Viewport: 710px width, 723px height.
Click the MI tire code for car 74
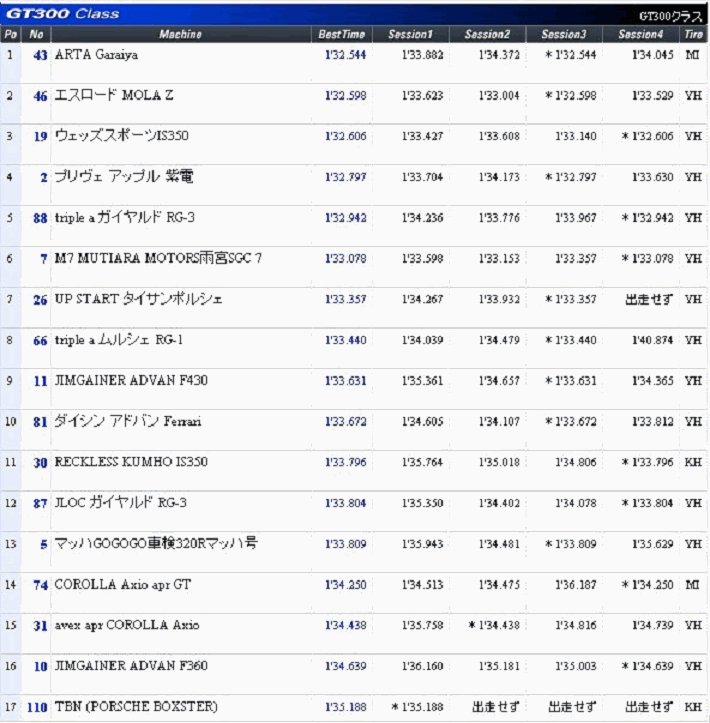692,584
